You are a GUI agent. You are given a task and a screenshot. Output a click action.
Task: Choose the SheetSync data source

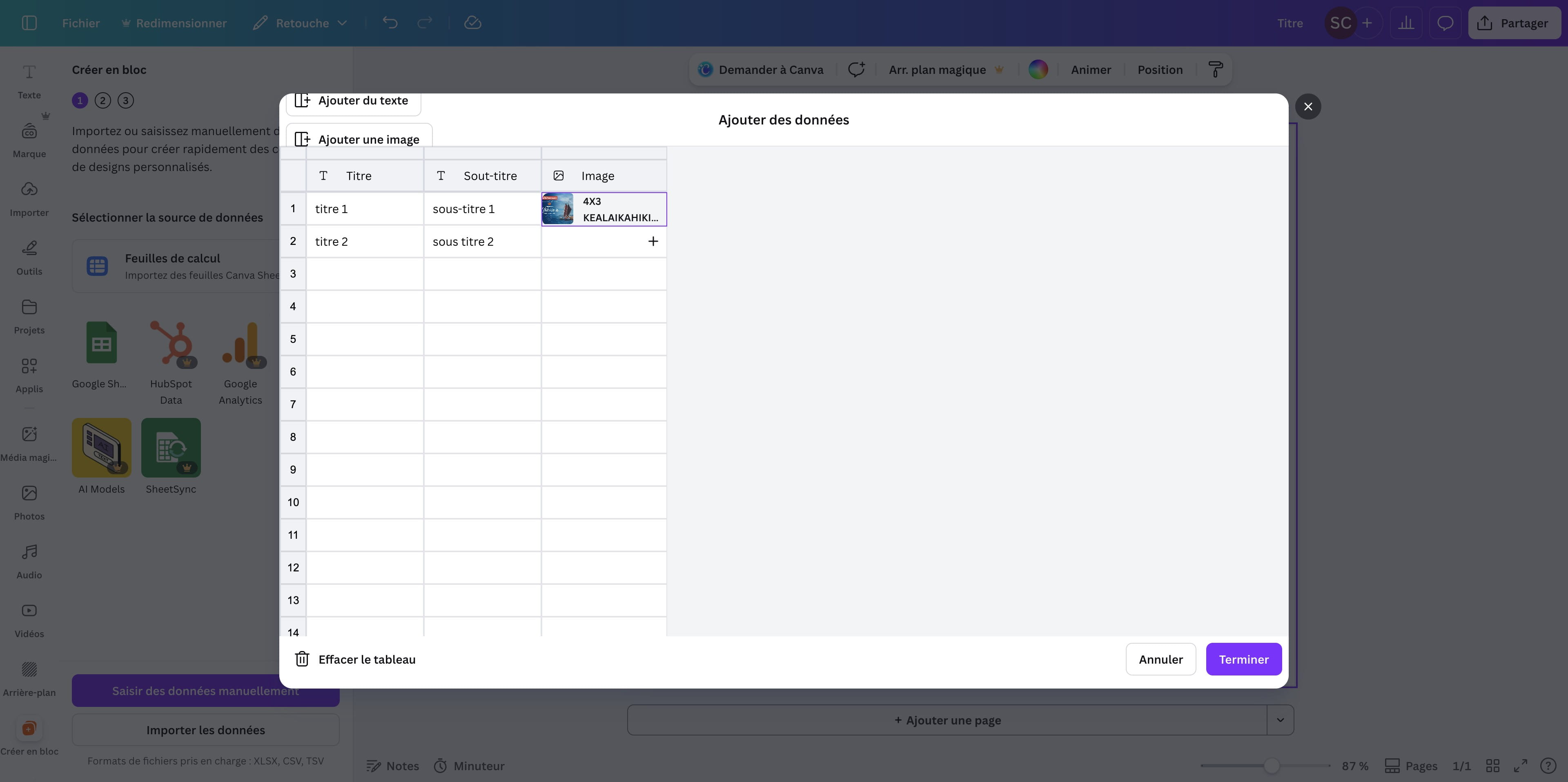tap(171, 456)
